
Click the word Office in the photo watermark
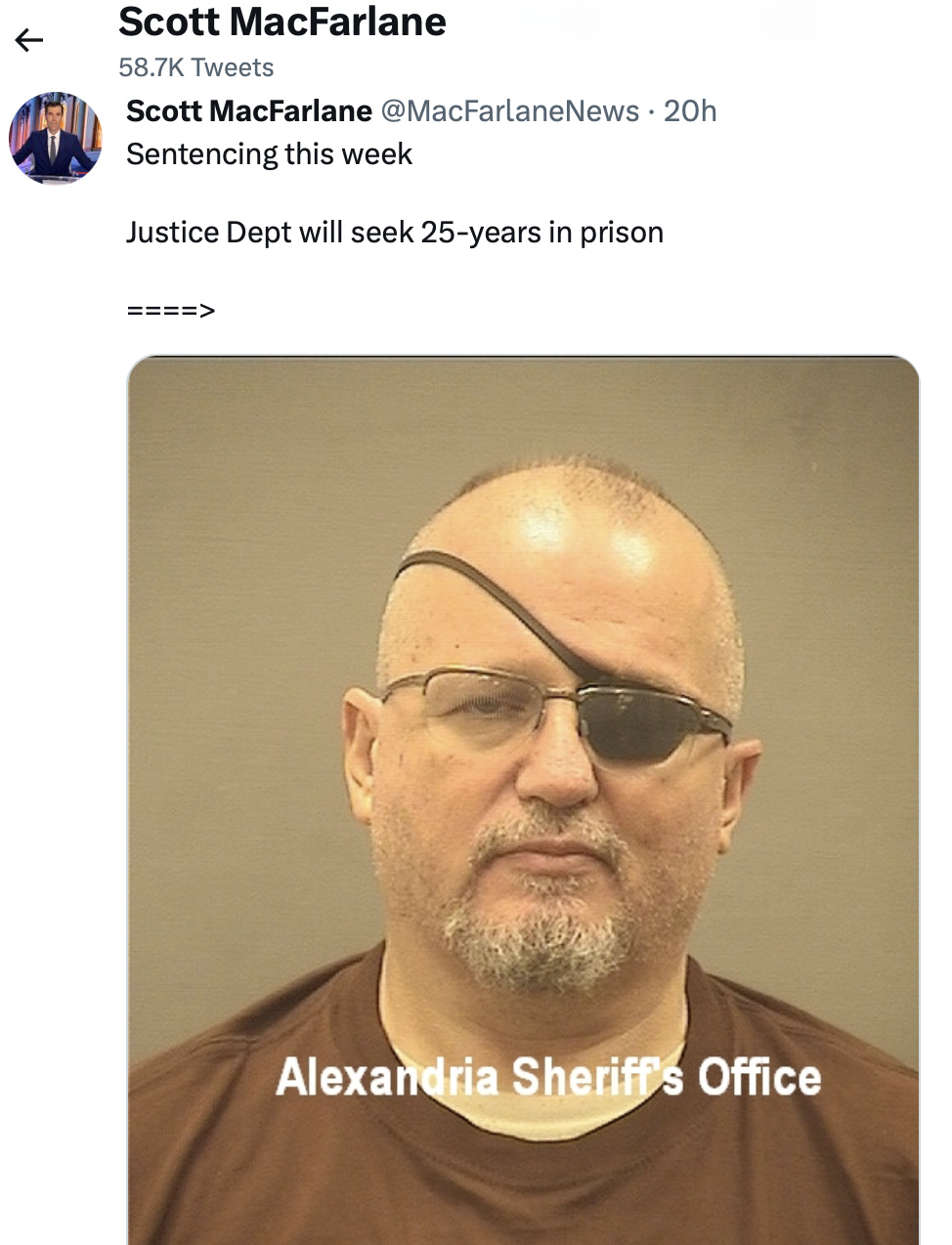(758, 1077)
